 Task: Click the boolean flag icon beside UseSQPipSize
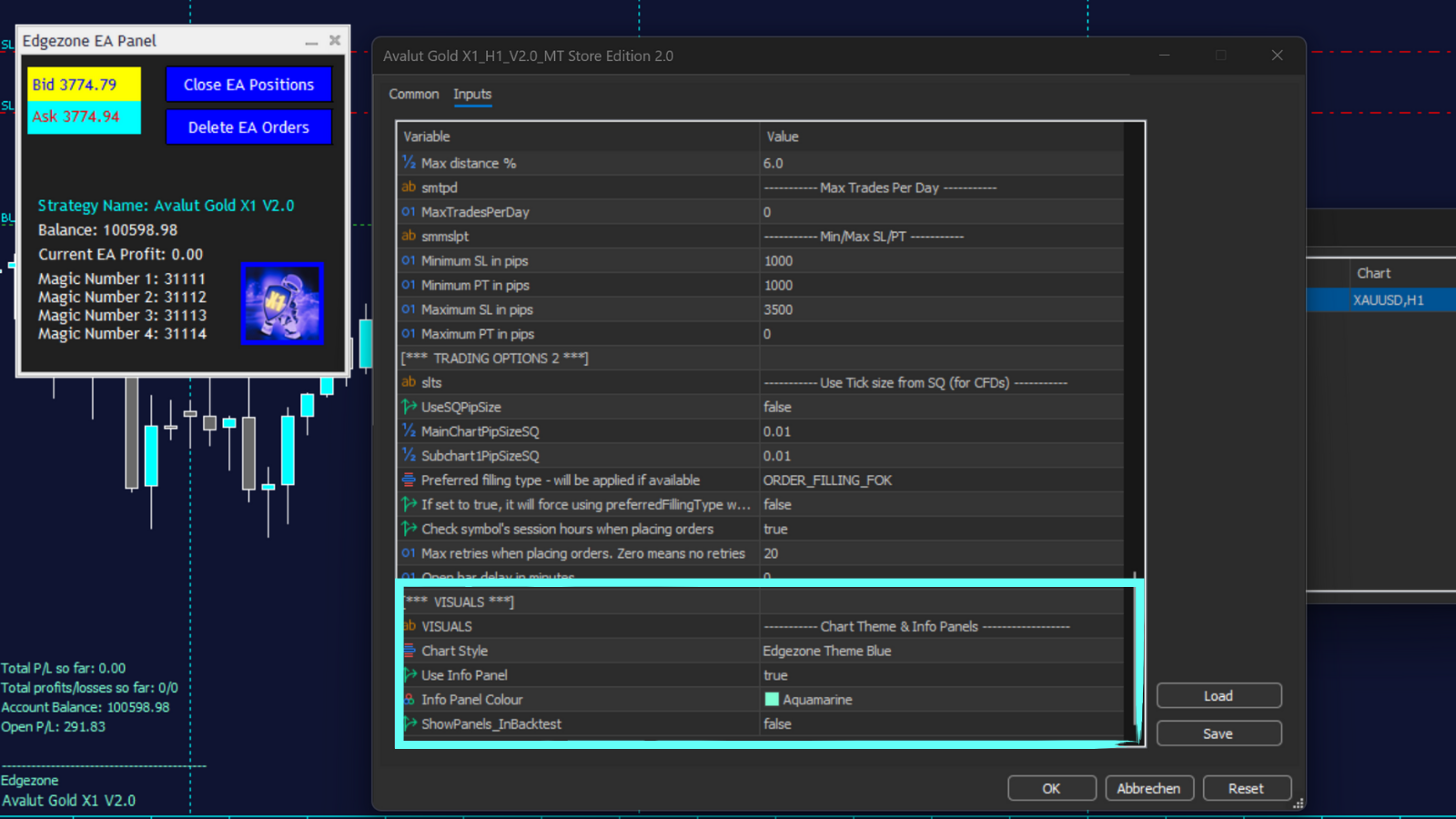(409, 407)
